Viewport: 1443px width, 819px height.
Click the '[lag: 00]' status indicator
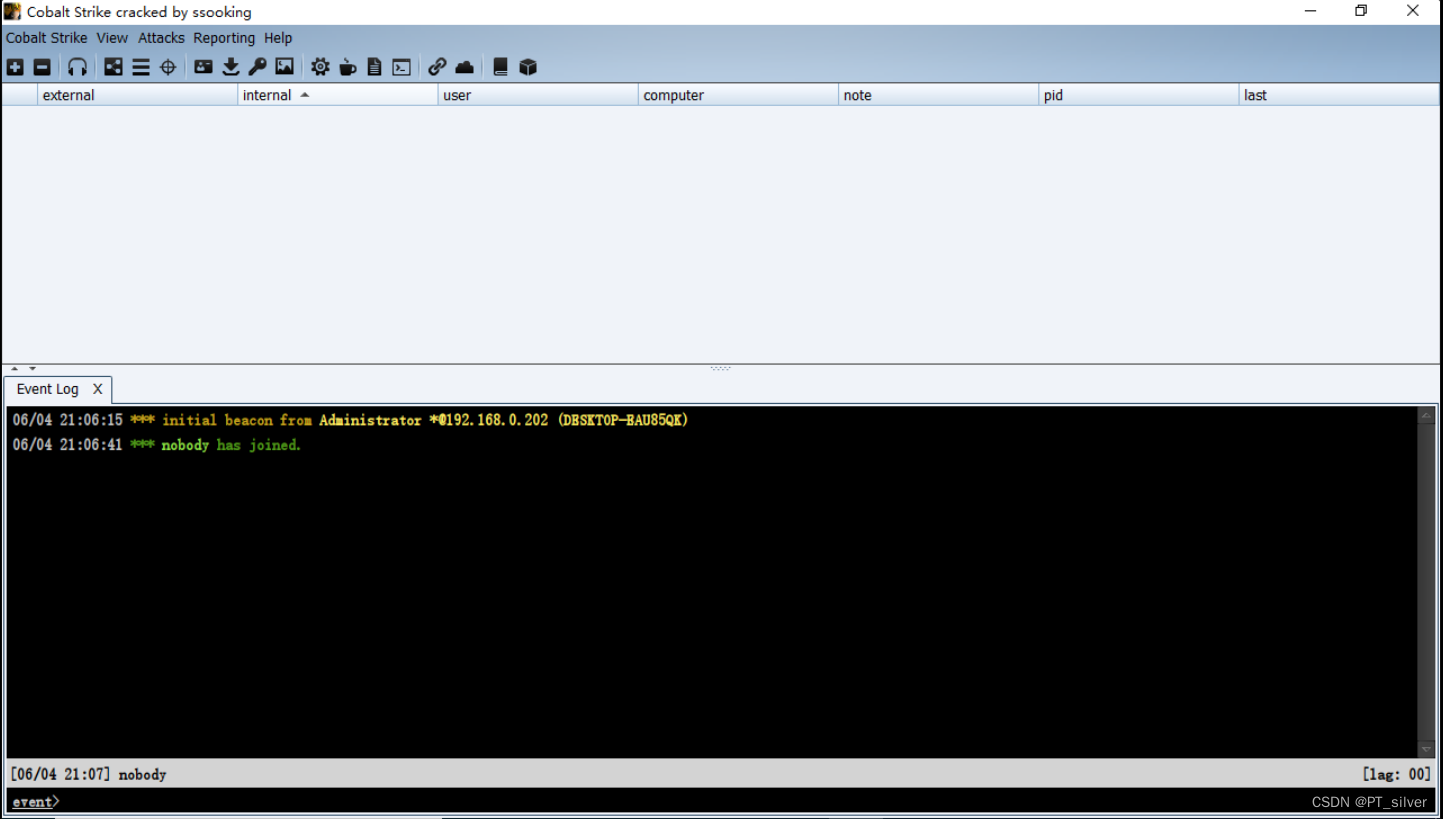tap(1396, 774)
